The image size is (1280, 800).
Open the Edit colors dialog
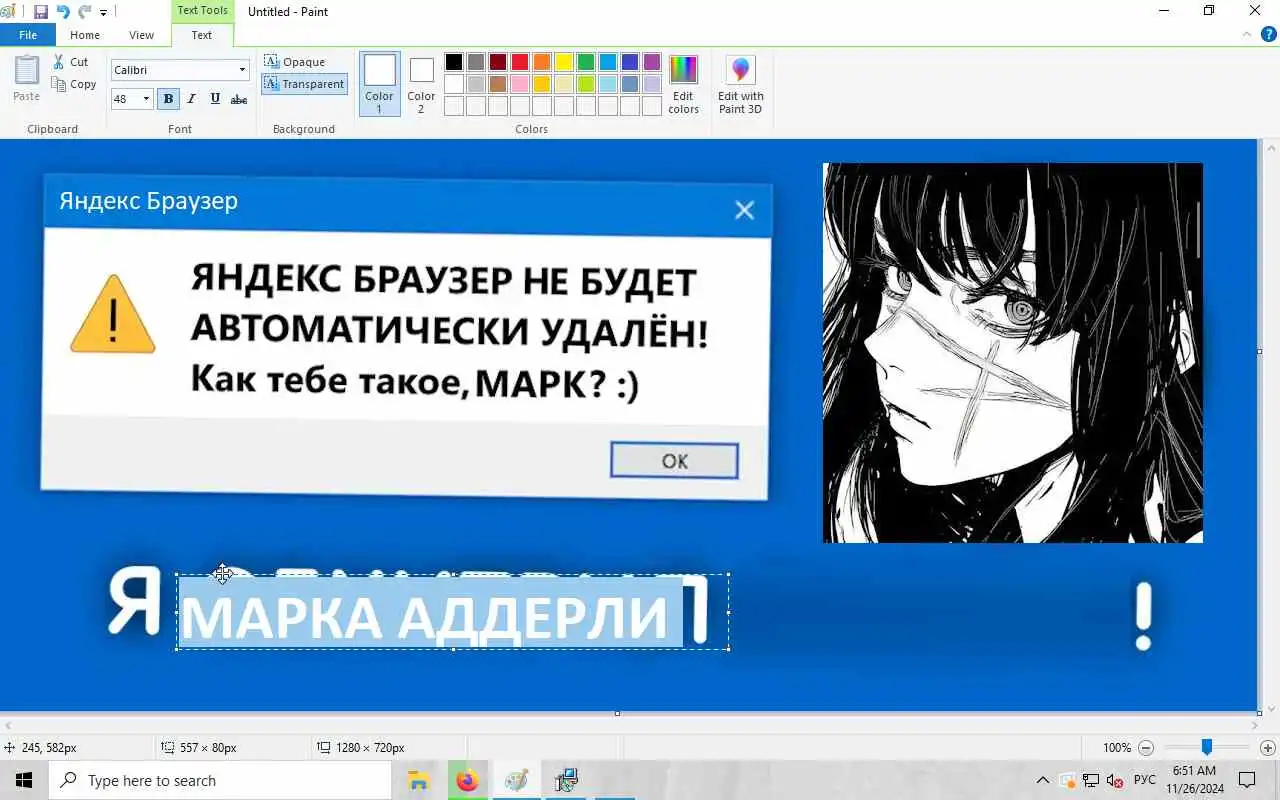684,84
